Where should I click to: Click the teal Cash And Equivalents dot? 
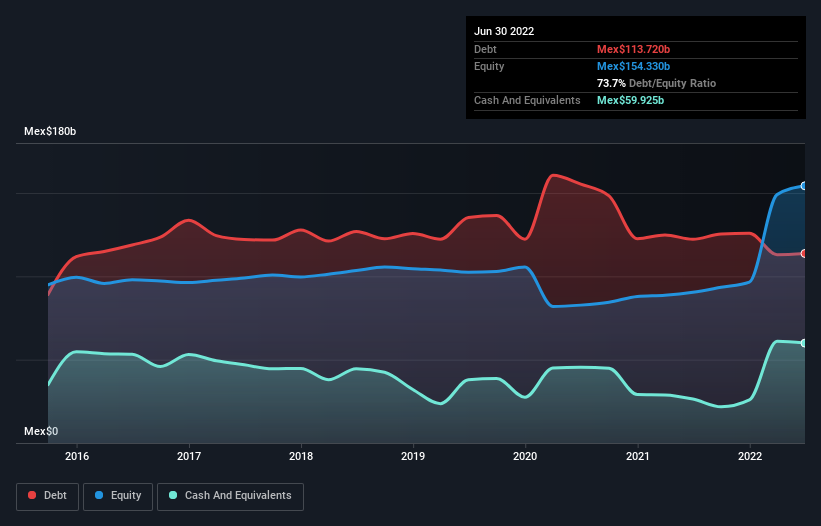click(x=173, y=495)
